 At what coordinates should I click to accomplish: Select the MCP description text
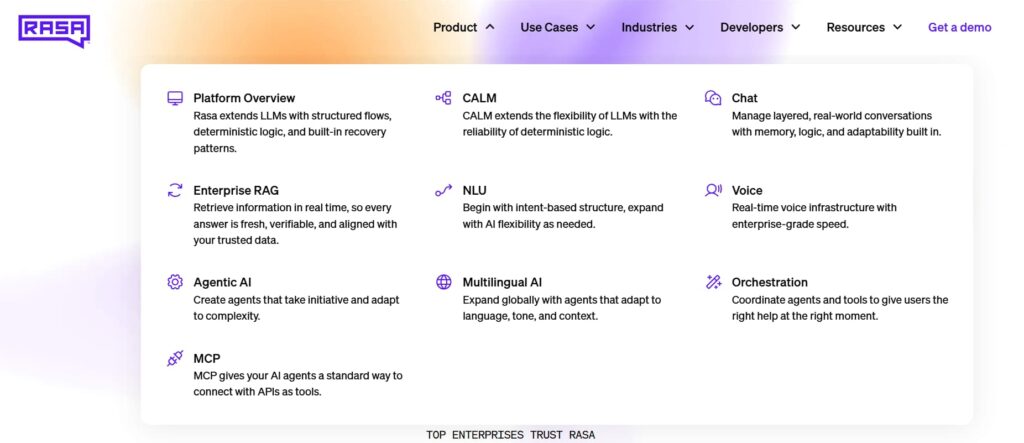(297, 383)
